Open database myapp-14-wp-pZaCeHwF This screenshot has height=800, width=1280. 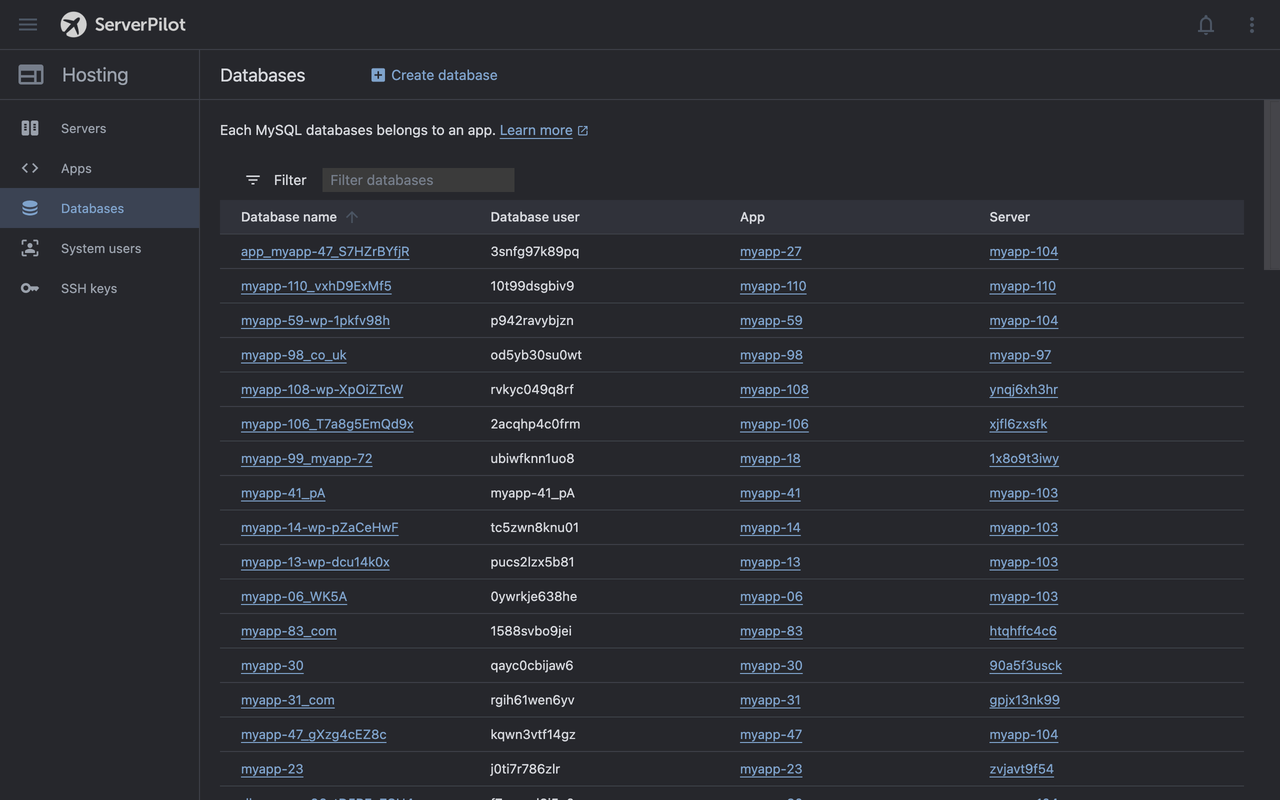tap(320, 528)
